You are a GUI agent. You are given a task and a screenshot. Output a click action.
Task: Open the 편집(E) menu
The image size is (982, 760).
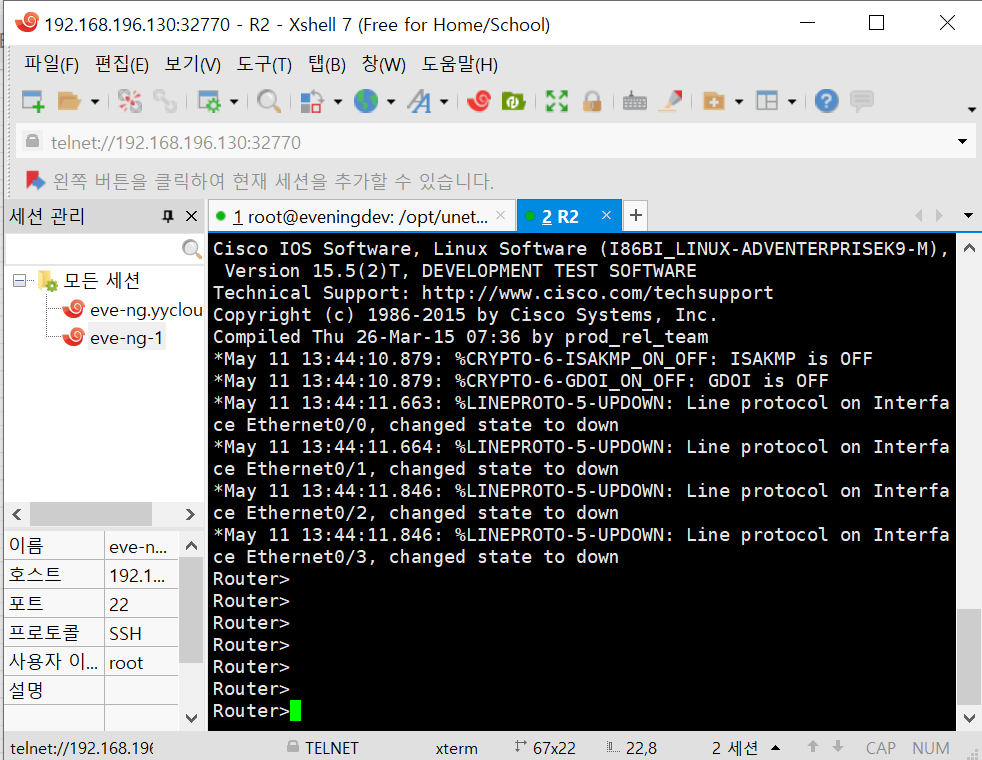[121, 64]
